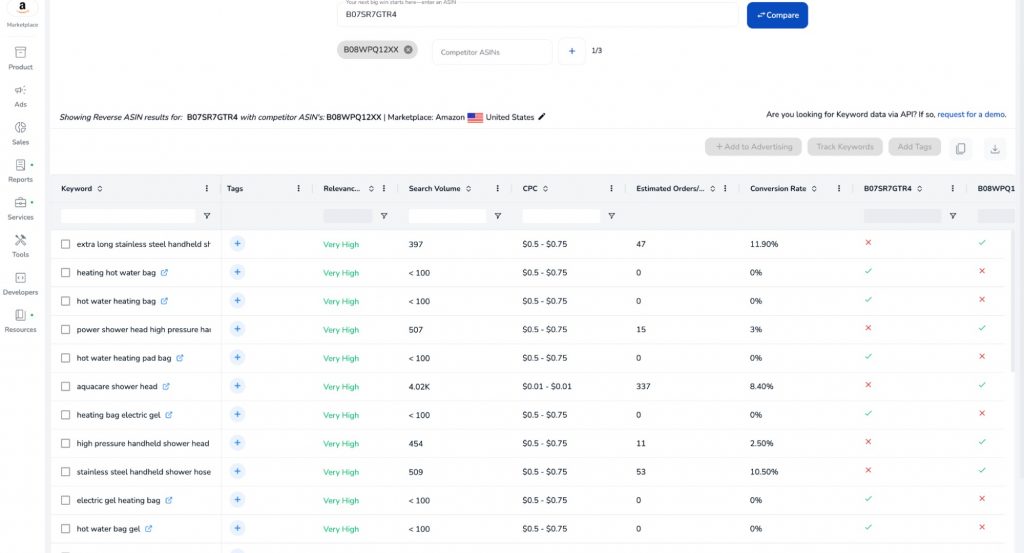This screenshot has width=1024, height=553.
Task: Open Keyword column options menu
Action: 207,189
